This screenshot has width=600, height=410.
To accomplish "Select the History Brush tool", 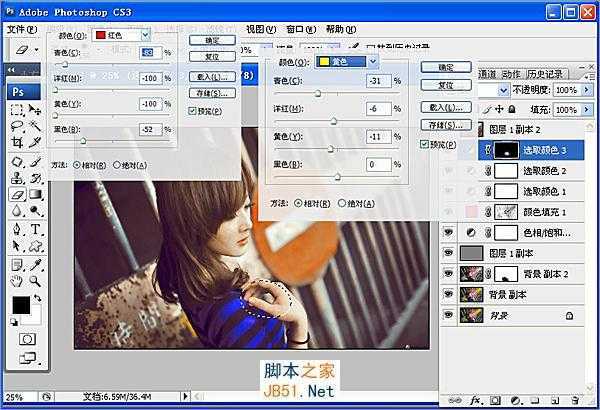I will 35,178.
